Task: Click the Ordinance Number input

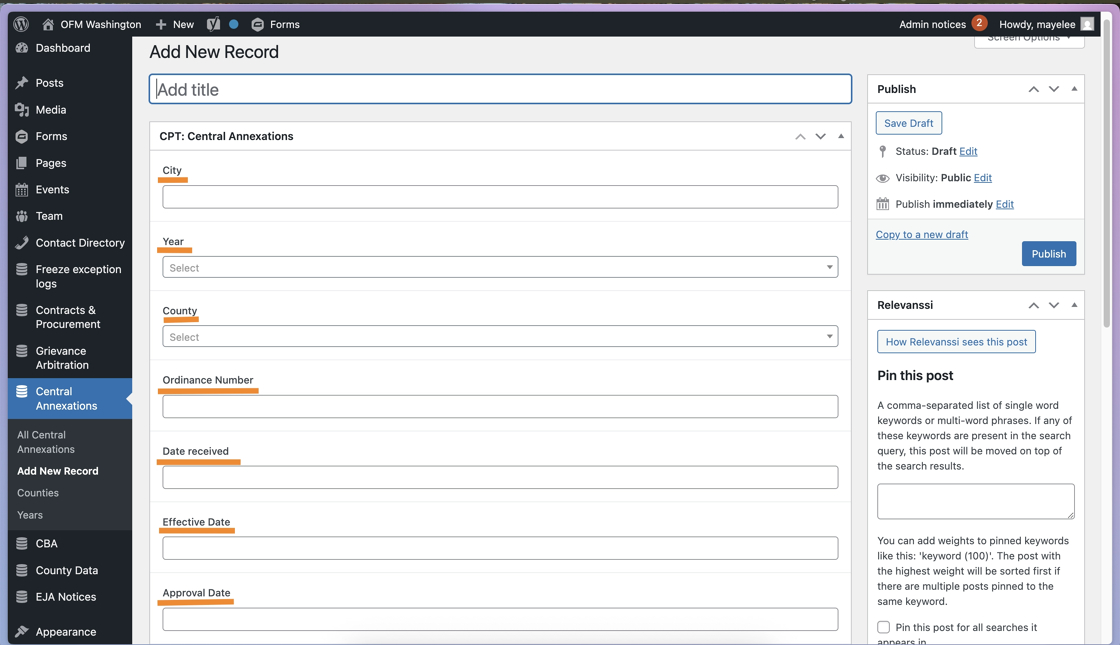Action: click(500, 406)
